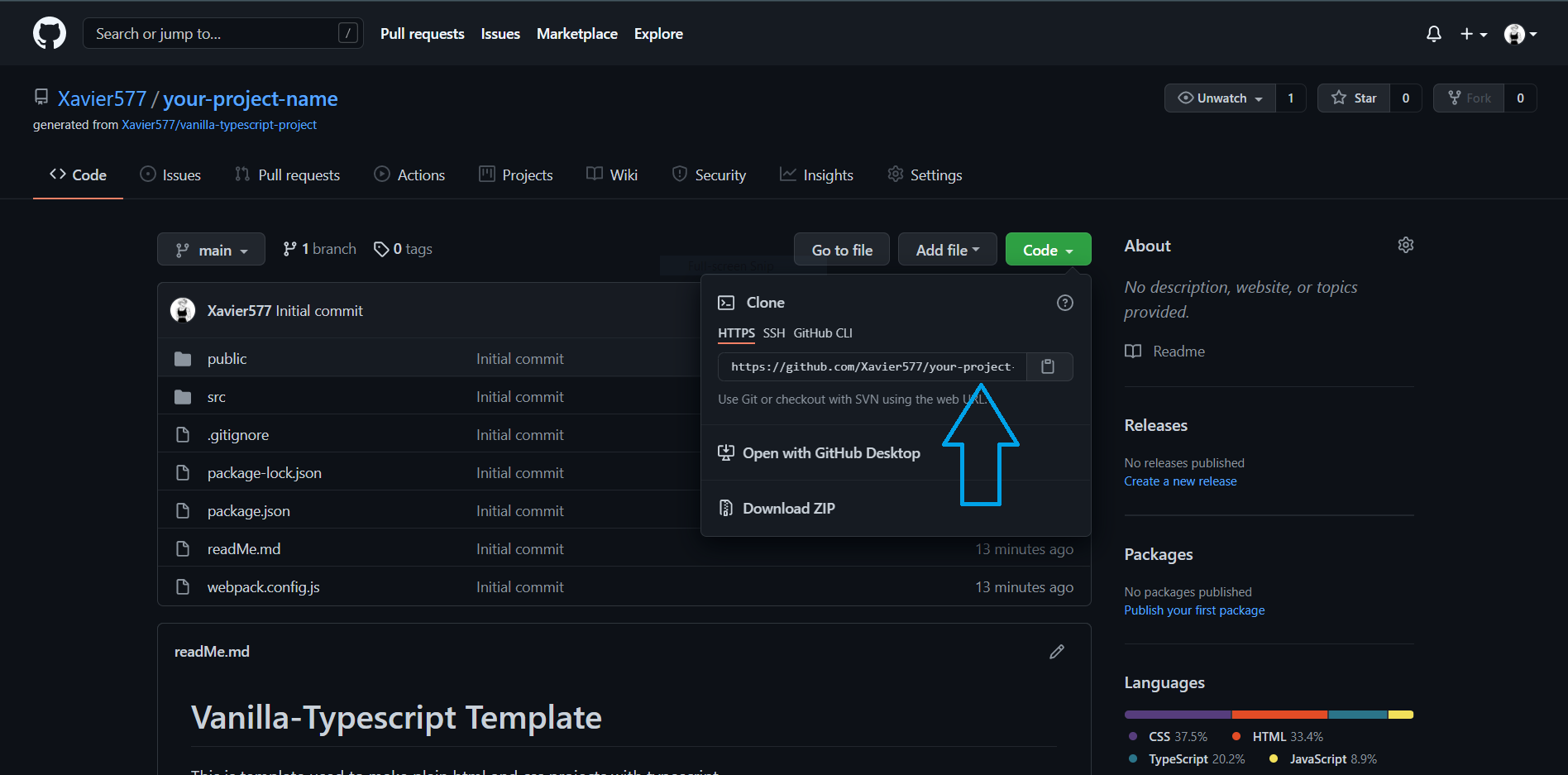
Task: Open the HTML 33.4% language entry
Action: [1278, 737]
